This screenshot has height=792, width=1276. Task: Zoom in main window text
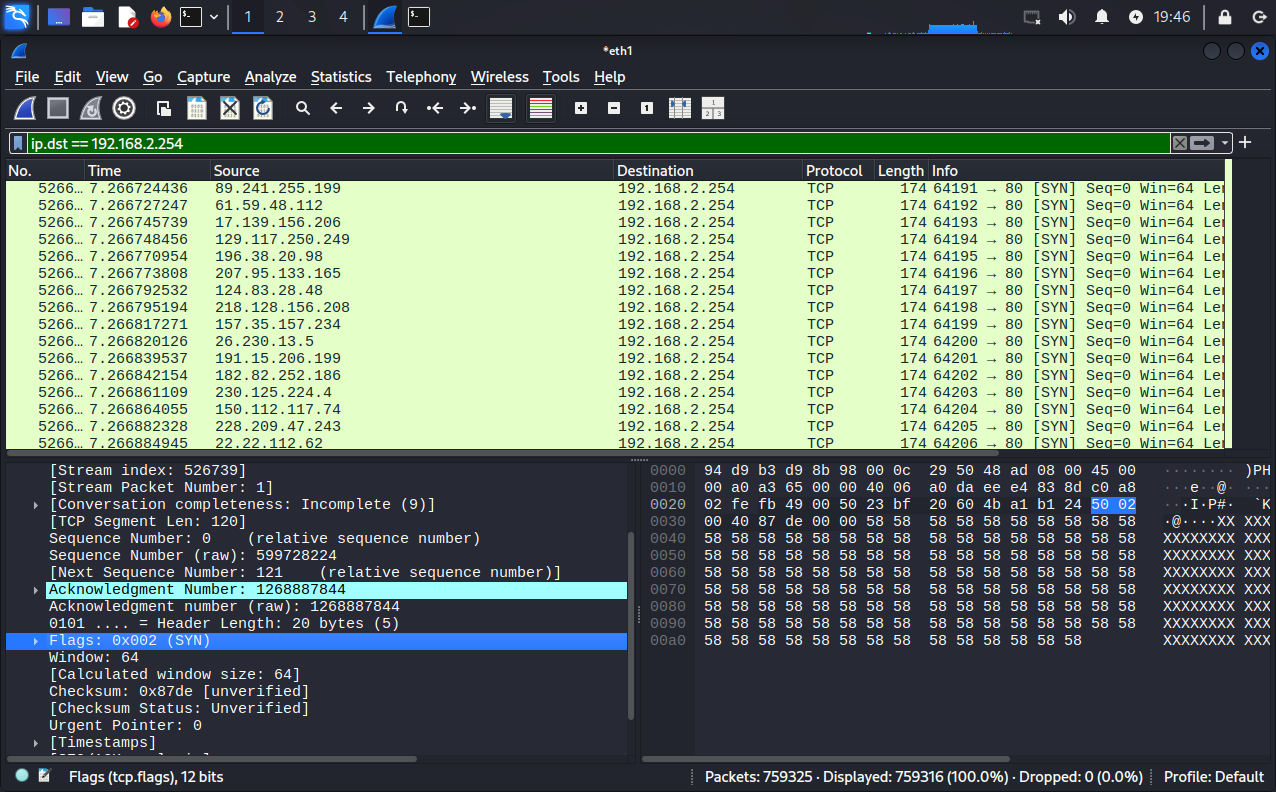coord(581,108)
